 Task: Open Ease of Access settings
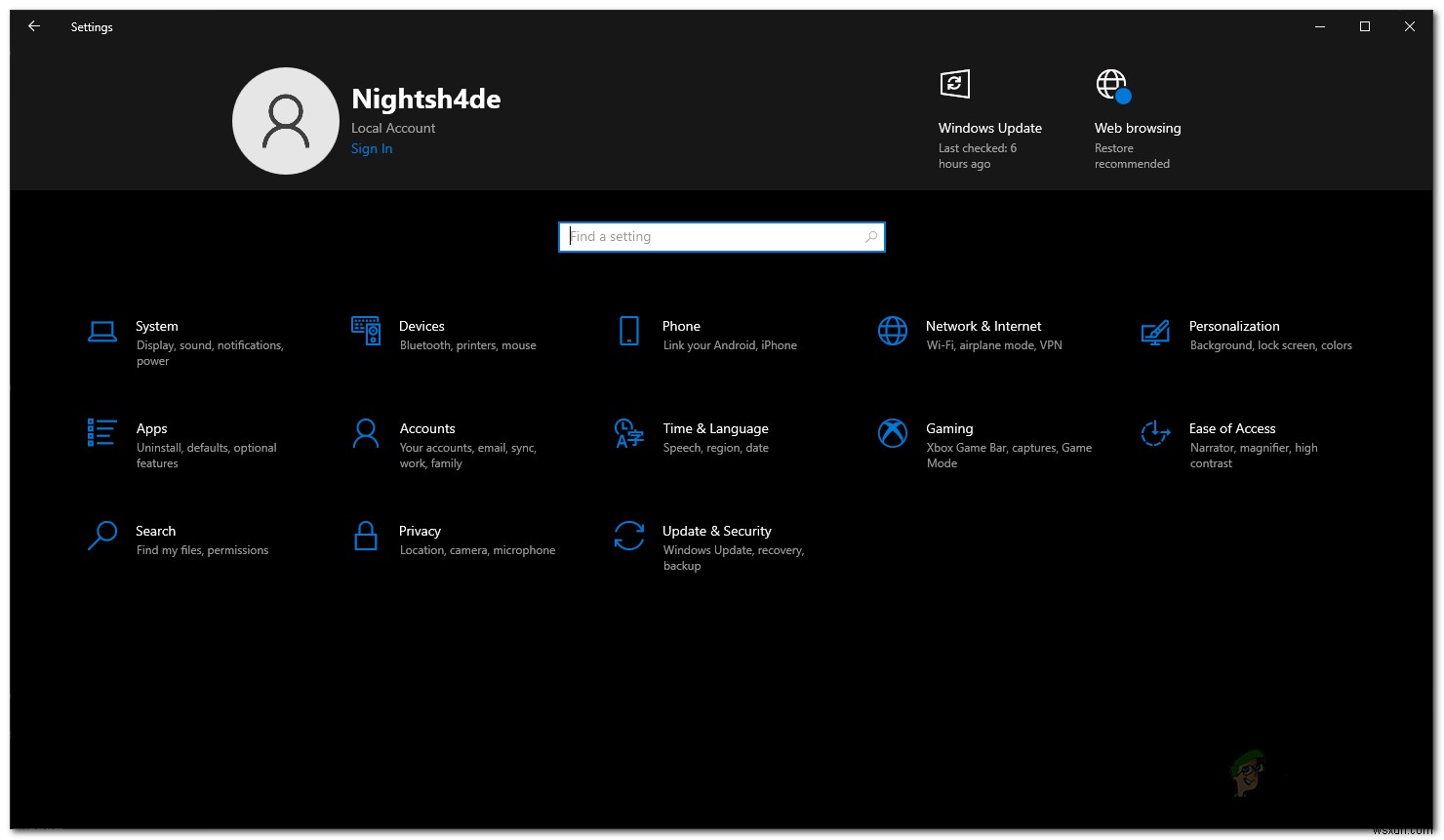click(x=1232, y=437)
